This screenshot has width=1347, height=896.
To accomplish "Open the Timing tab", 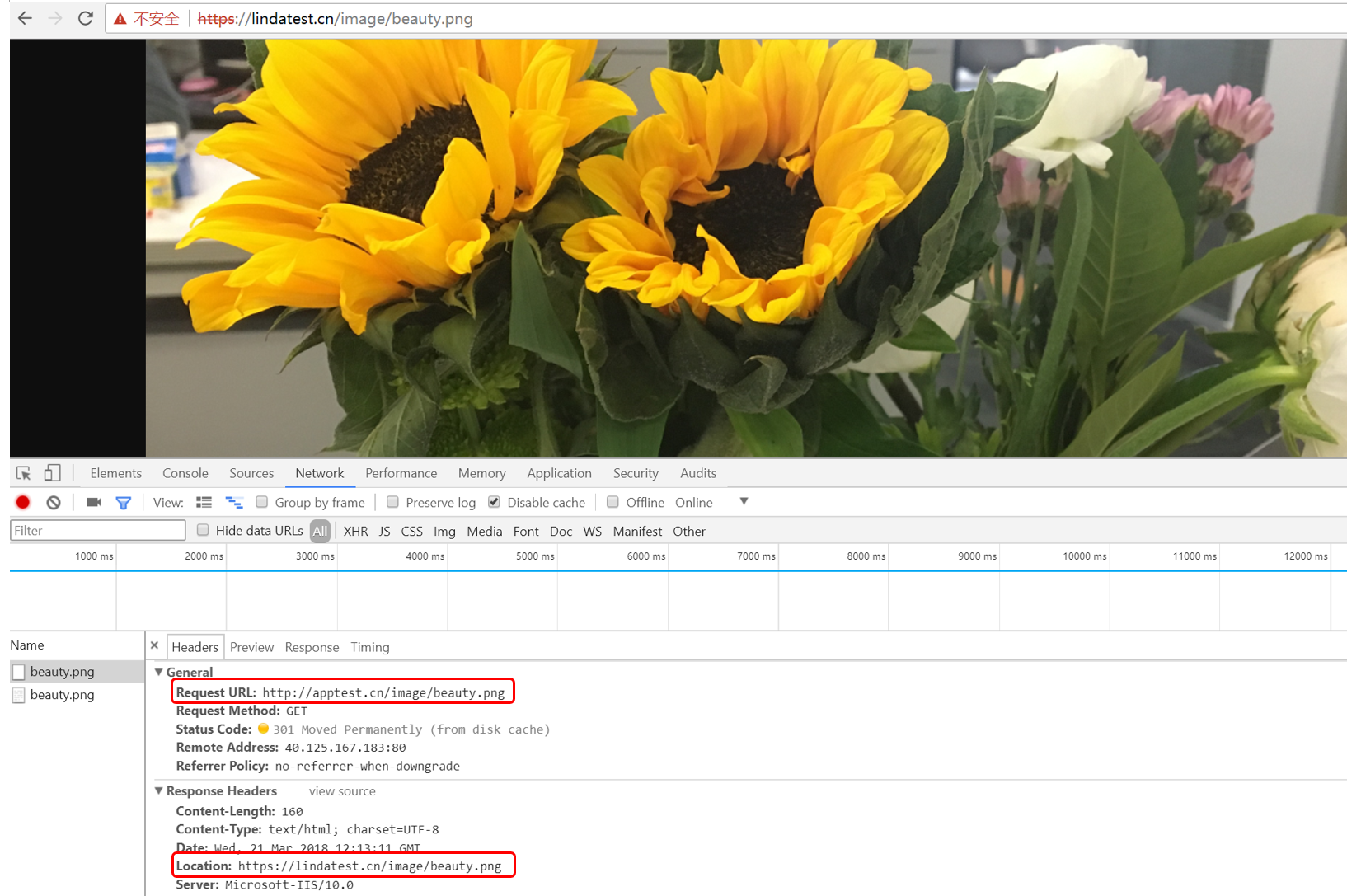I will 369,647.
